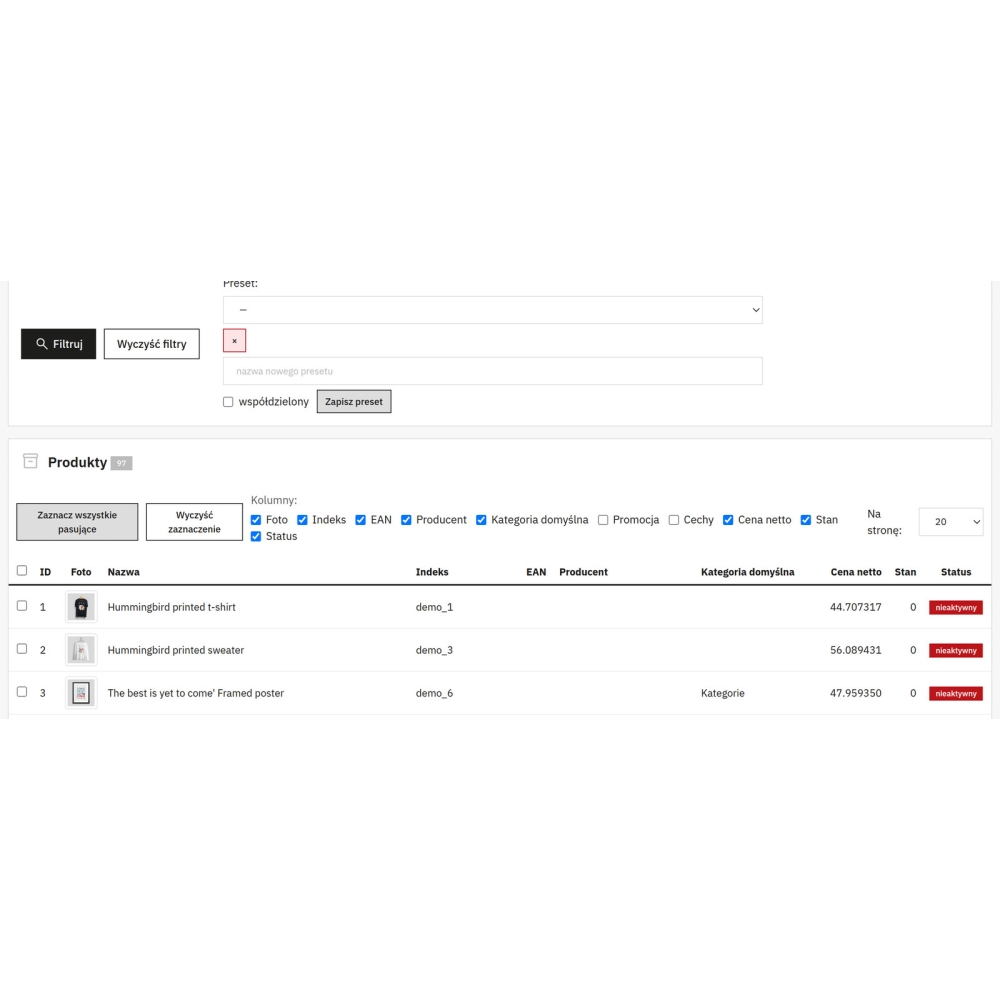1000x1000 pixels.
Task: Uncheck the Cena netto column checkbox
Action: coord(728,520)
